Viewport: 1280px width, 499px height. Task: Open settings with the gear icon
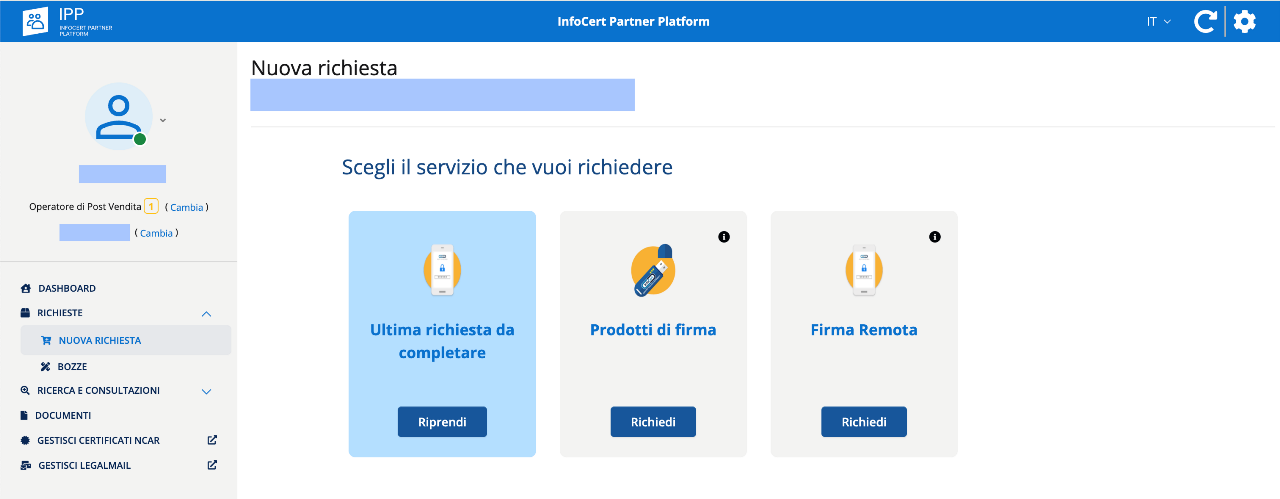coord(1244,21)
